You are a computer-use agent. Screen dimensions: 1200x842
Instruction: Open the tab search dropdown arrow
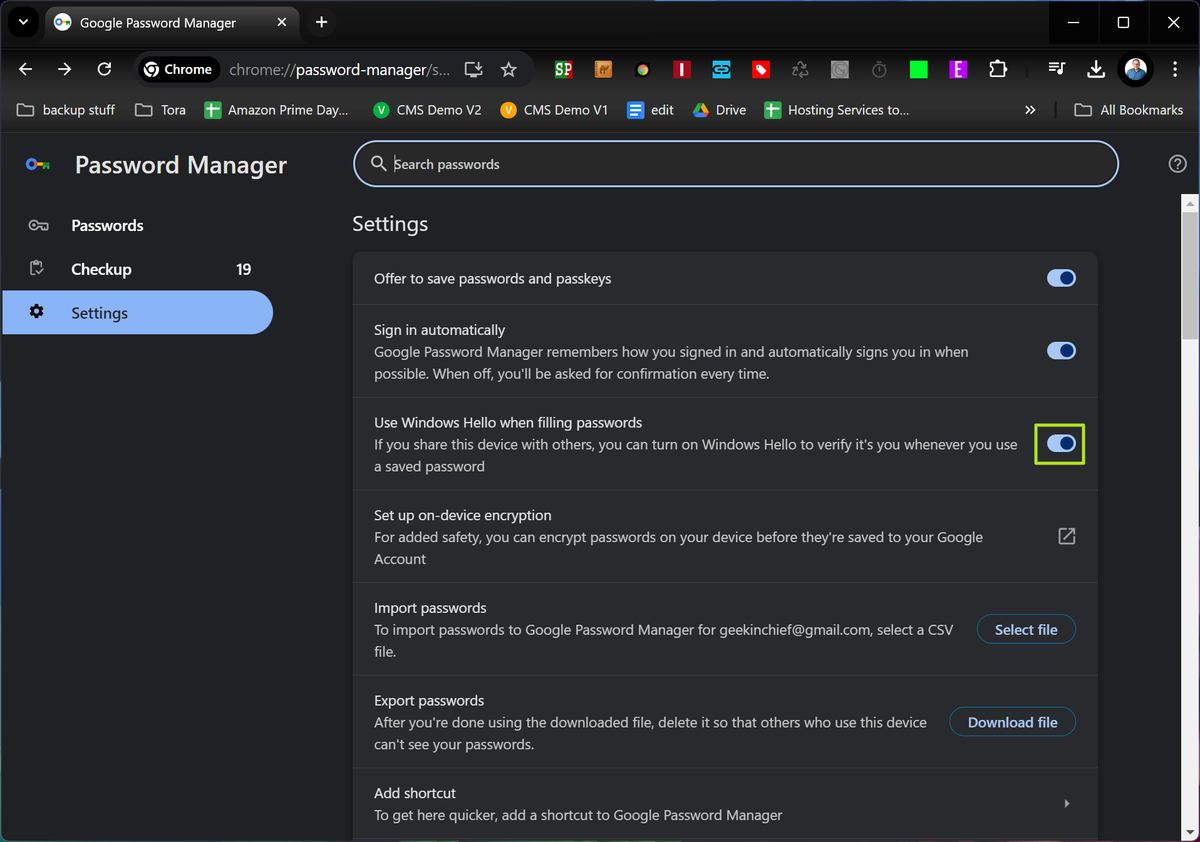pyautogui.click(x=22, y=22)
